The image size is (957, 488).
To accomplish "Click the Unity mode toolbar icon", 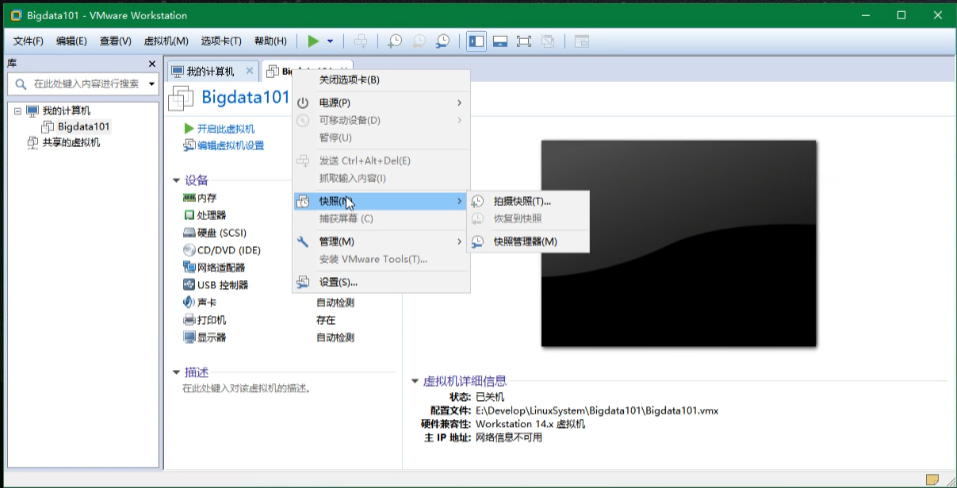I will point(547,41).
